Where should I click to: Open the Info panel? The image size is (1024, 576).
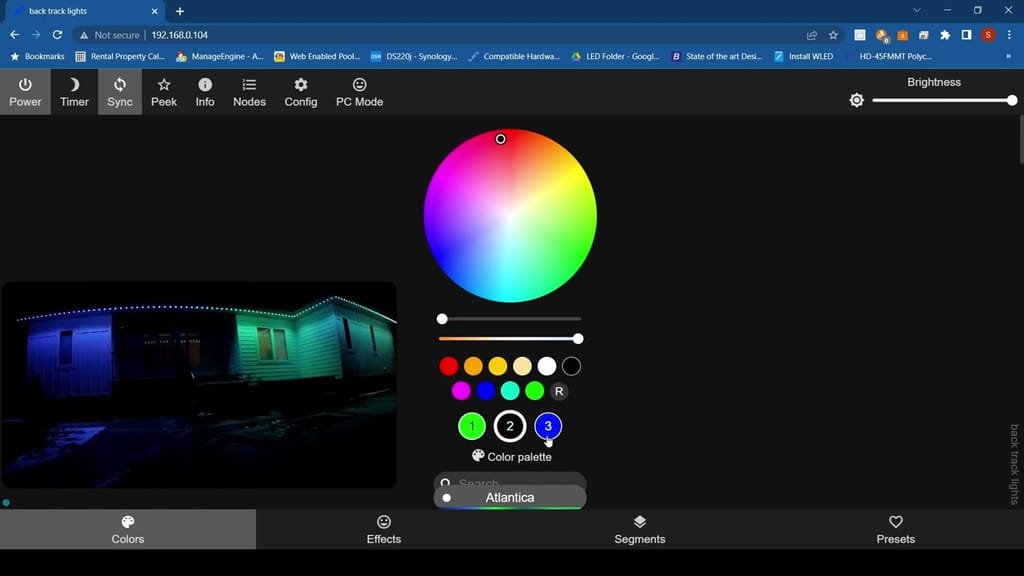[x=205, y=92]
